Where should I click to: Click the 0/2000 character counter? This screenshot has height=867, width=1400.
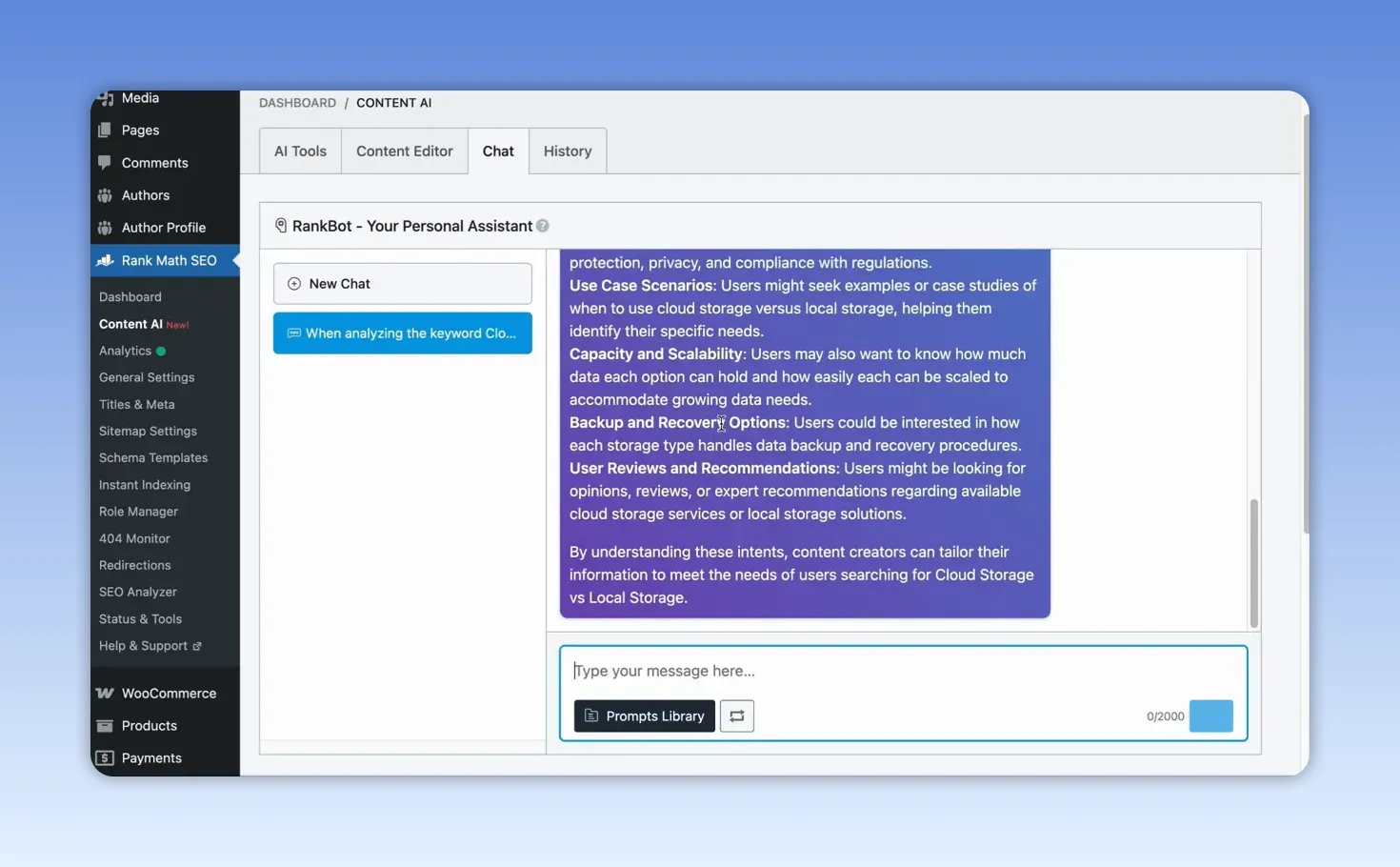pos(1165,716)
